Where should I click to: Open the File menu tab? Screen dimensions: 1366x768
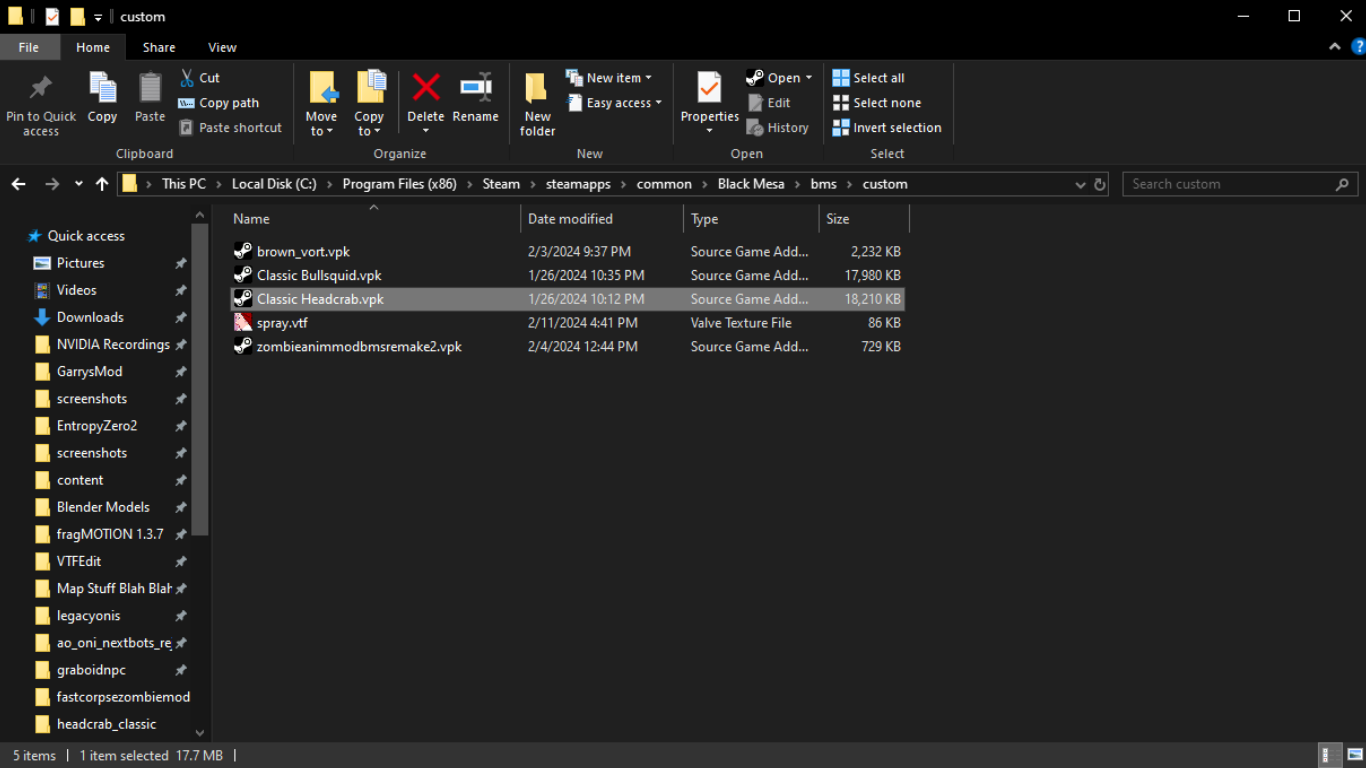(29, 47)
